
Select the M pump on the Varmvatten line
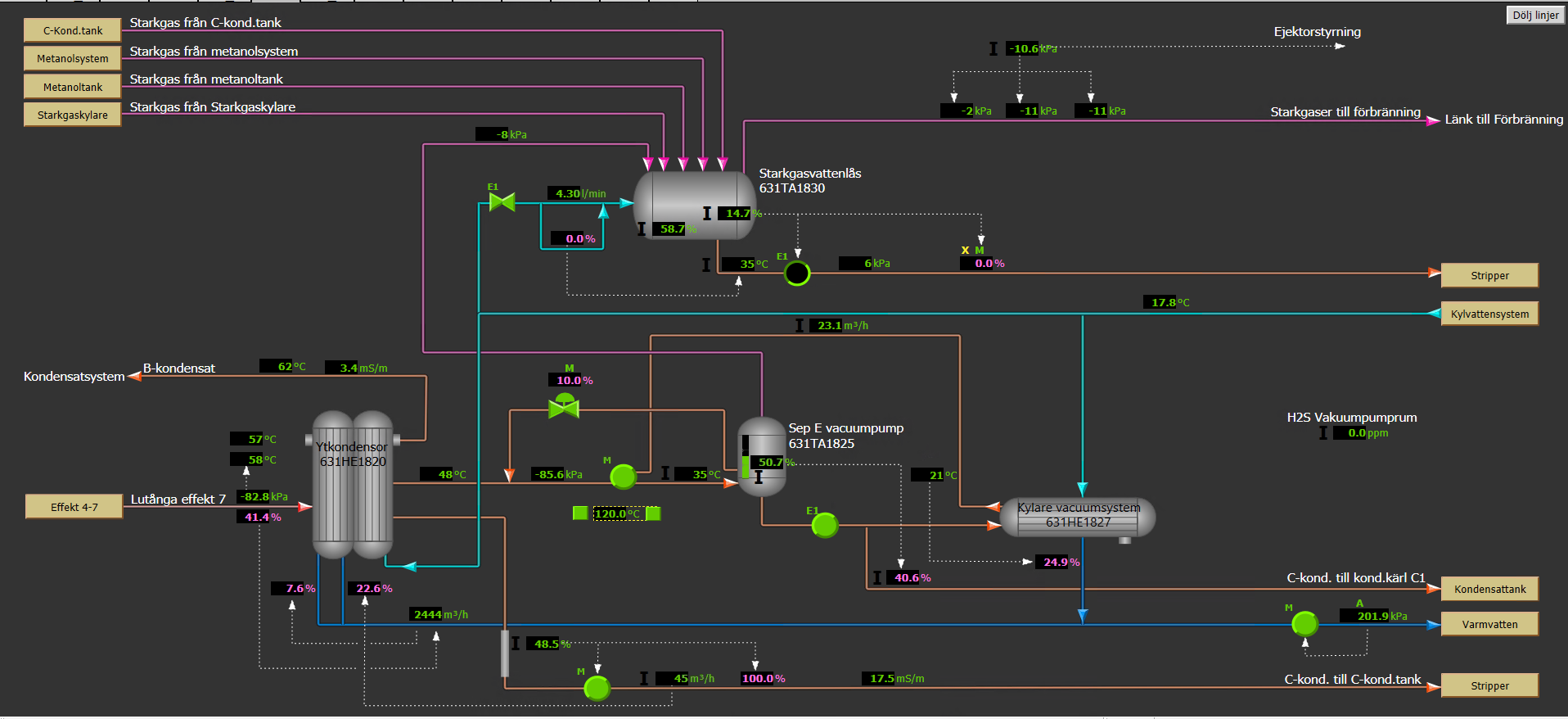(x=1304, y=624)
